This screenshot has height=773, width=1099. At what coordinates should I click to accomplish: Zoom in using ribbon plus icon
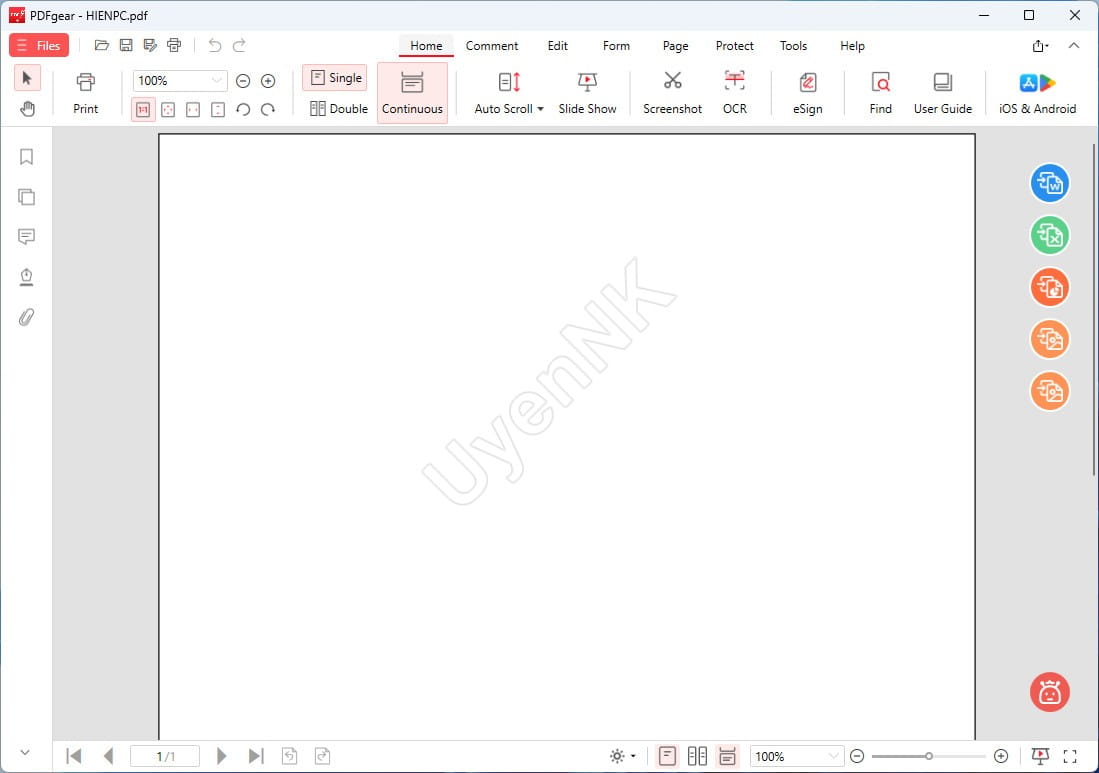click(x=268, y=81)
